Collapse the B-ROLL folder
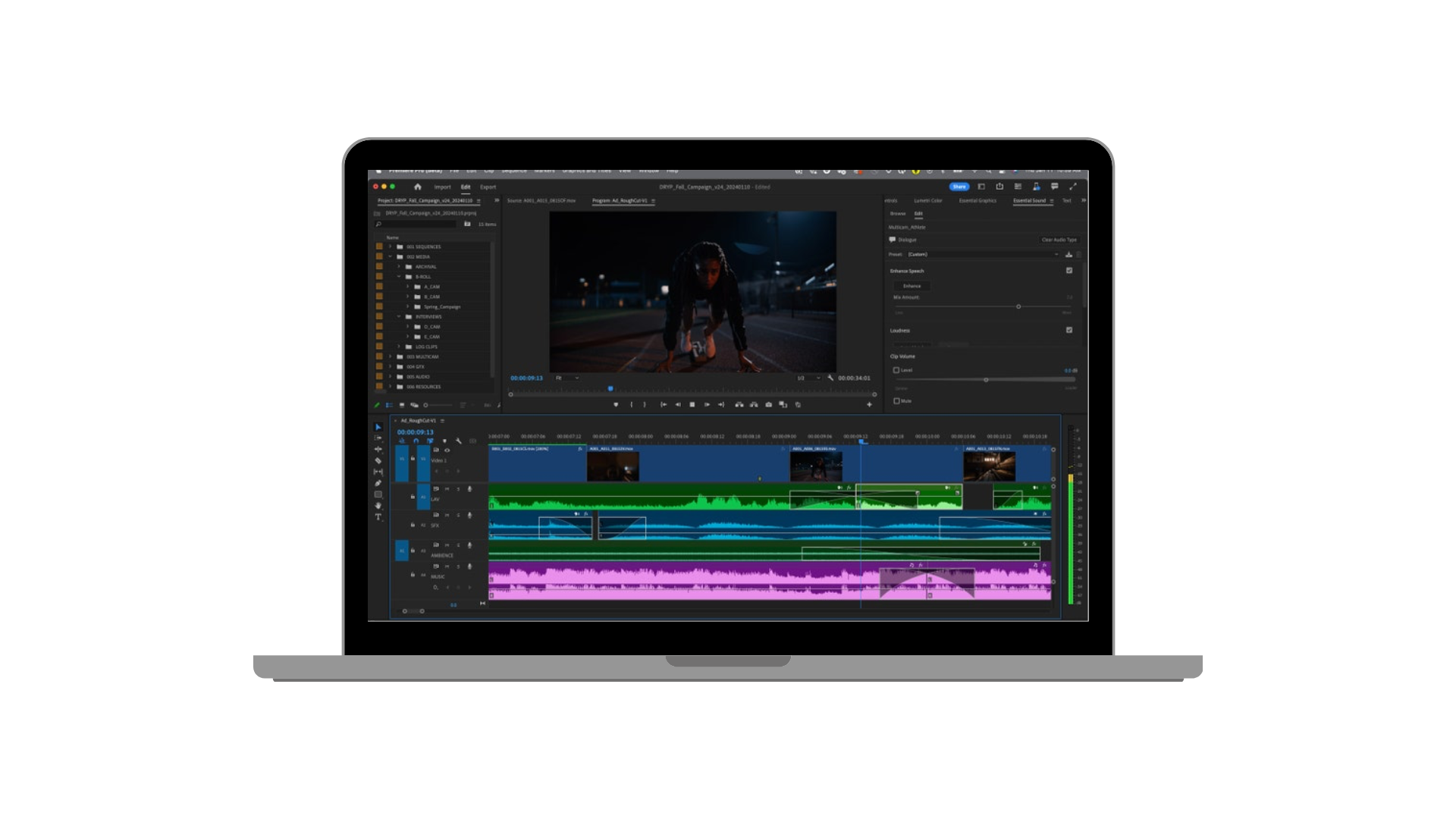1456x819 pixels. pos(399,277)
